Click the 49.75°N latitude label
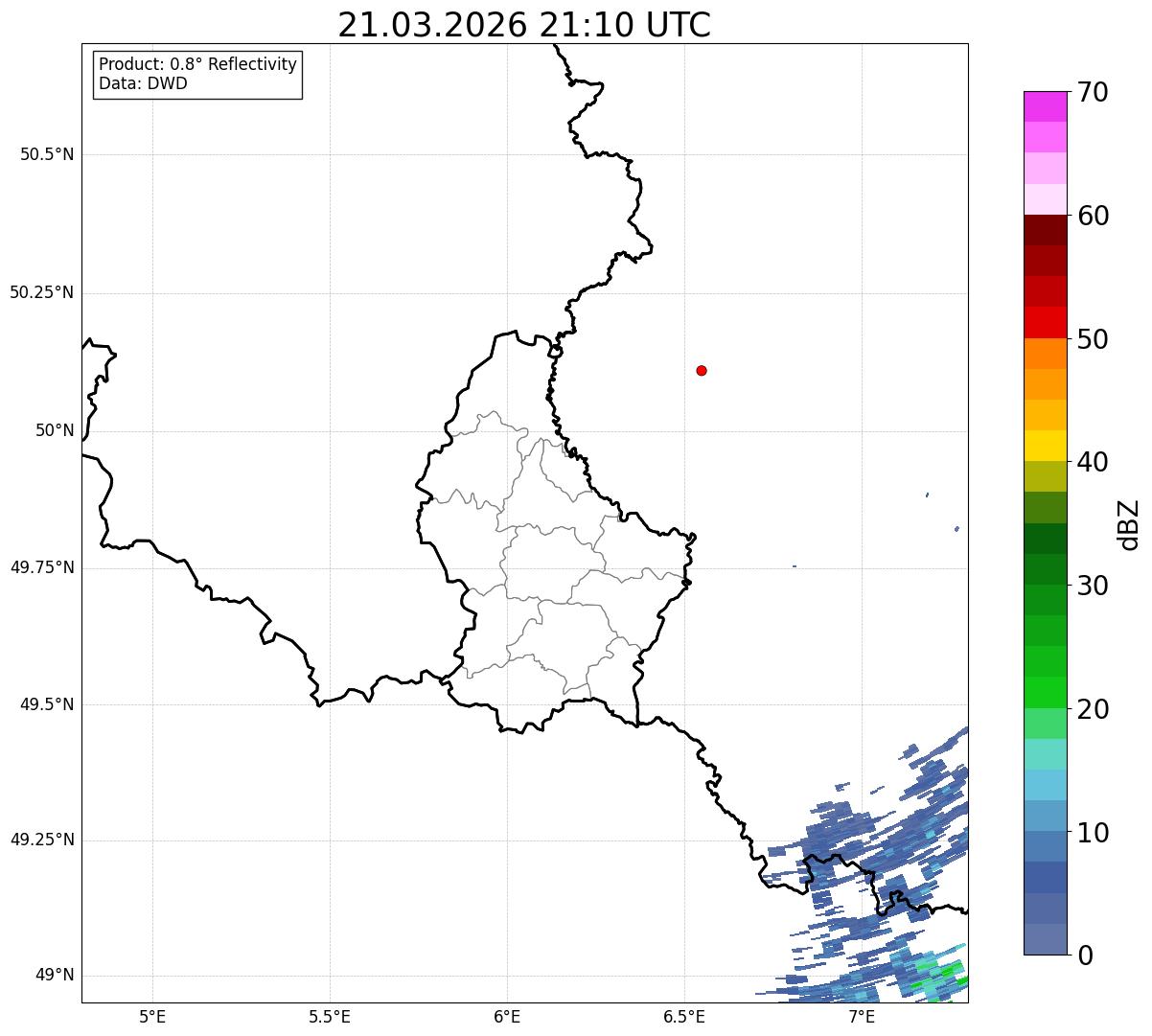The height and width of the screenshot is (1036, 1152). (x=42, y=567)
